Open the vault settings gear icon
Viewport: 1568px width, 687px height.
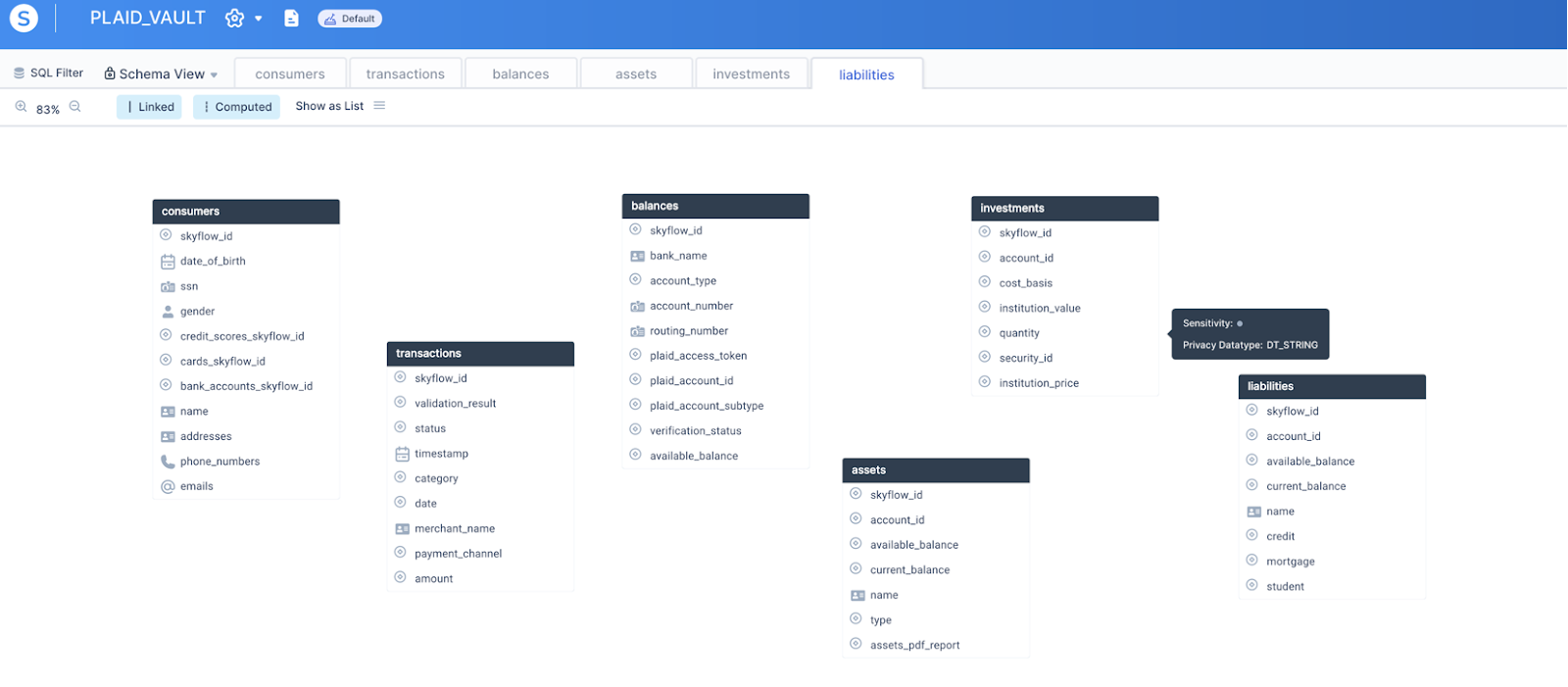tap(234, 18)
